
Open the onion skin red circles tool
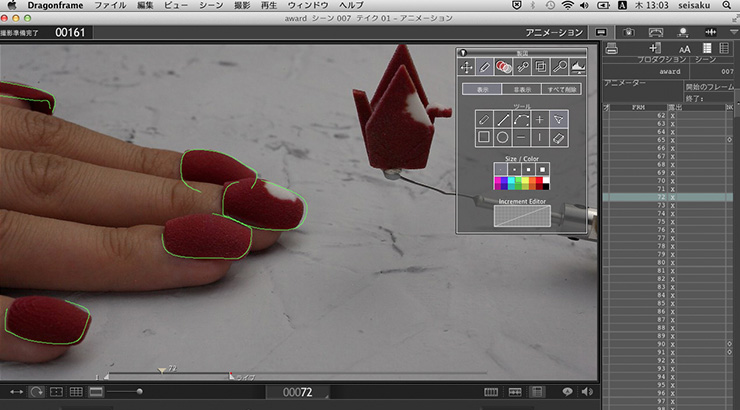(x=503, y=67)
